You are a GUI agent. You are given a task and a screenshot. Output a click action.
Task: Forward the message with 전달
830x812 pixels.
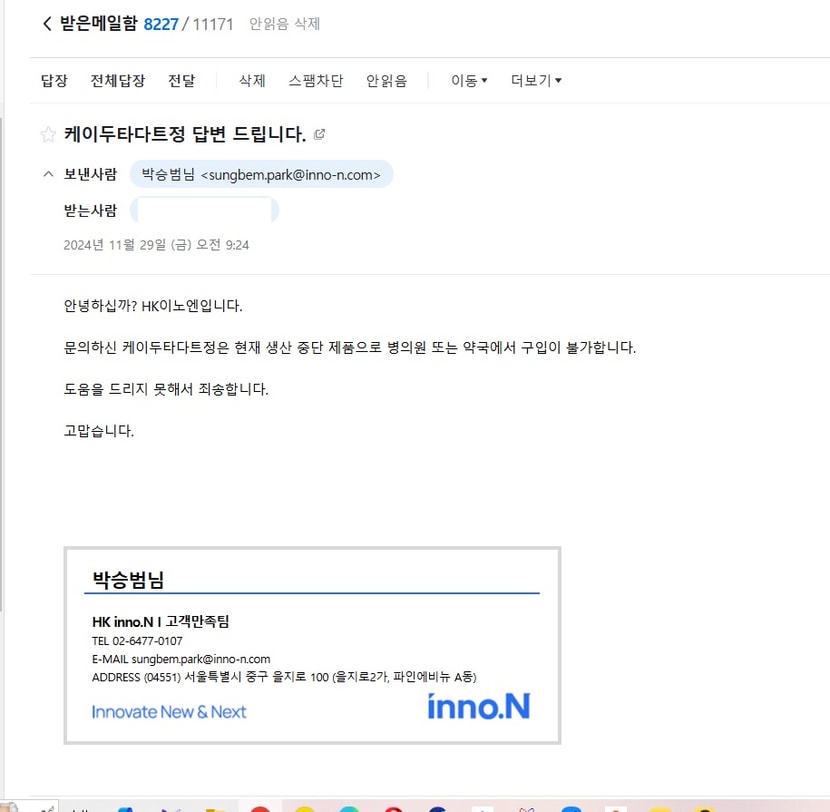point(181,80)
